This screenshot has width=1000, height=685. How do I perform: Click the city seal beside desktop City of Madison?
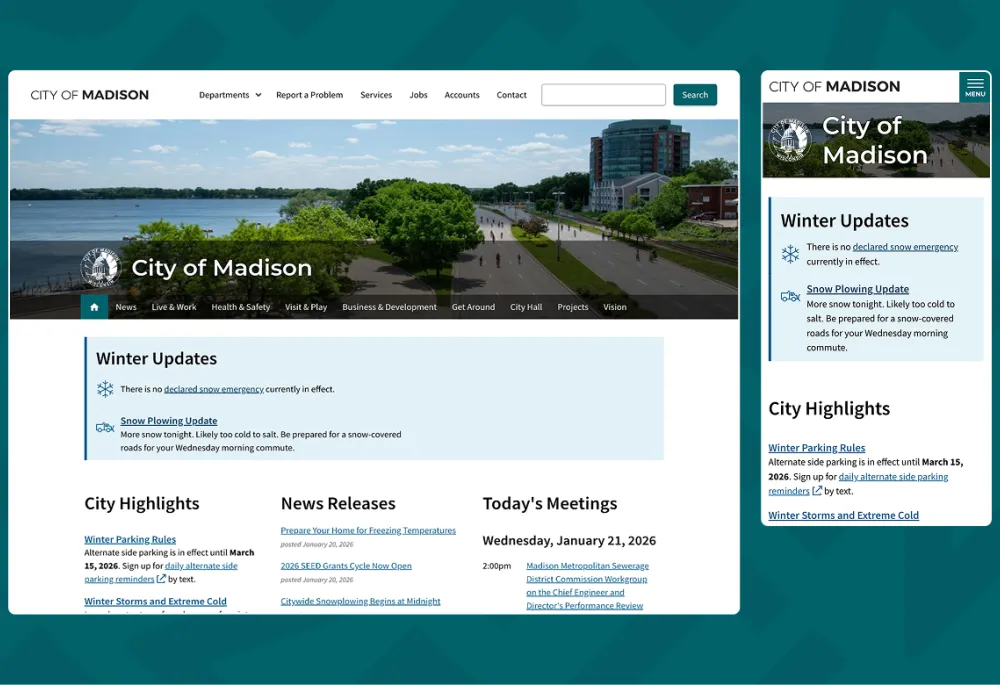tap(101, 267)
